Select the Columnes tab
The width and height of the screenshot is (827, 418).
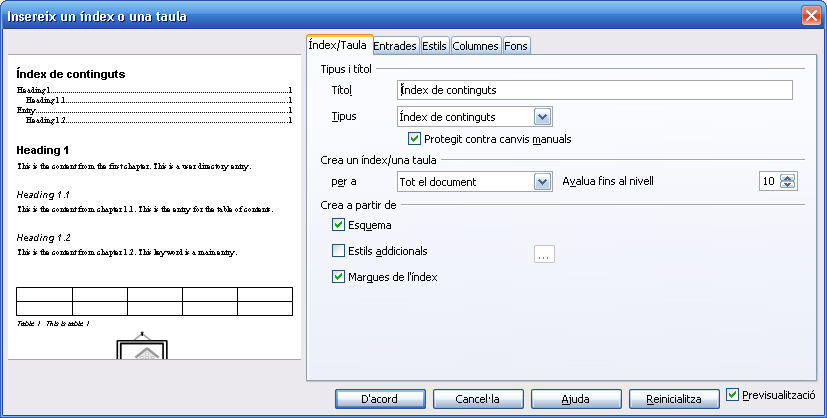pos(475,46)
